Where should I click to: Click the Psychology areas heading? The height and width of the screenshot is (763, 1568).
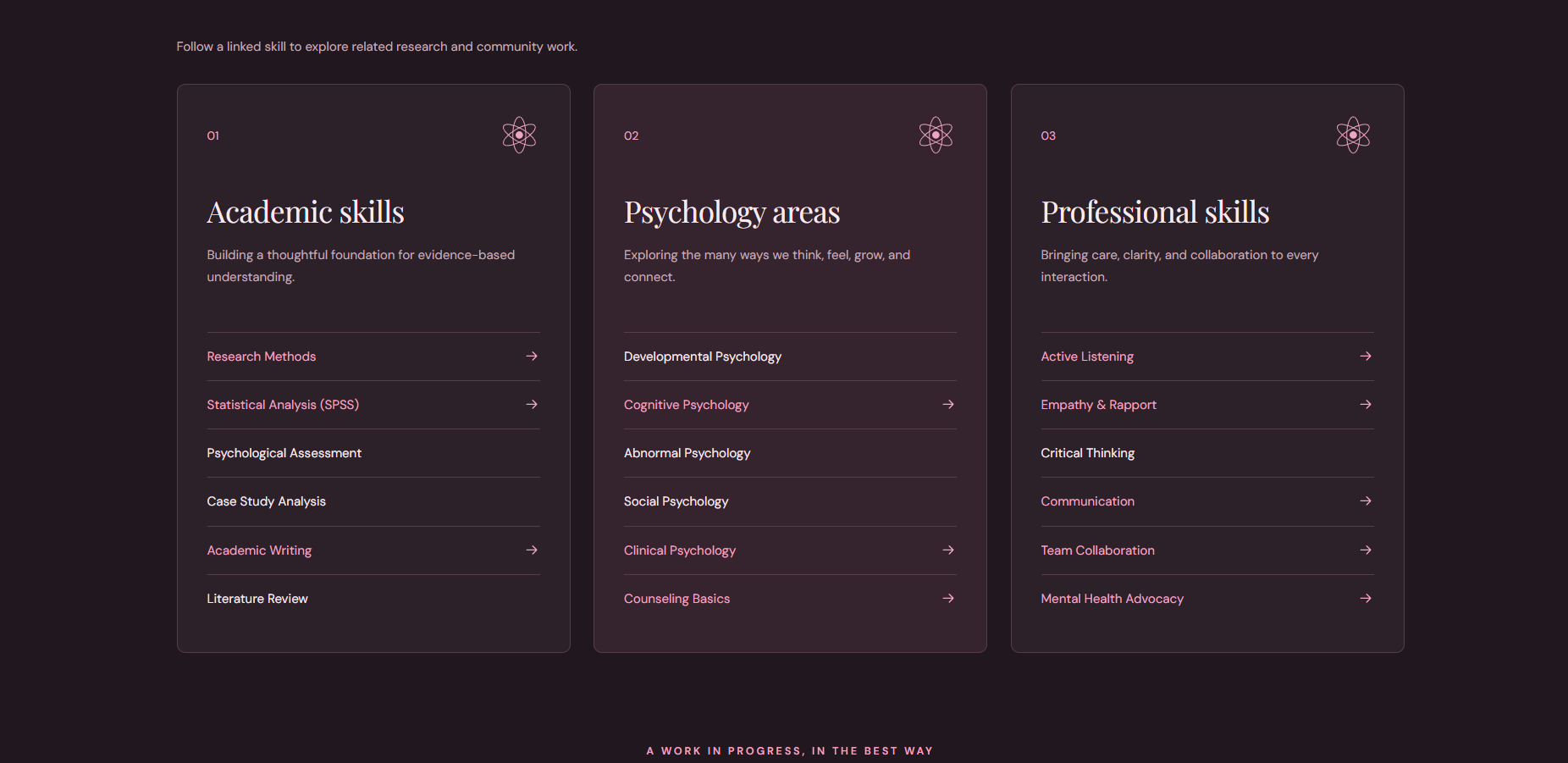coord(732,212)
